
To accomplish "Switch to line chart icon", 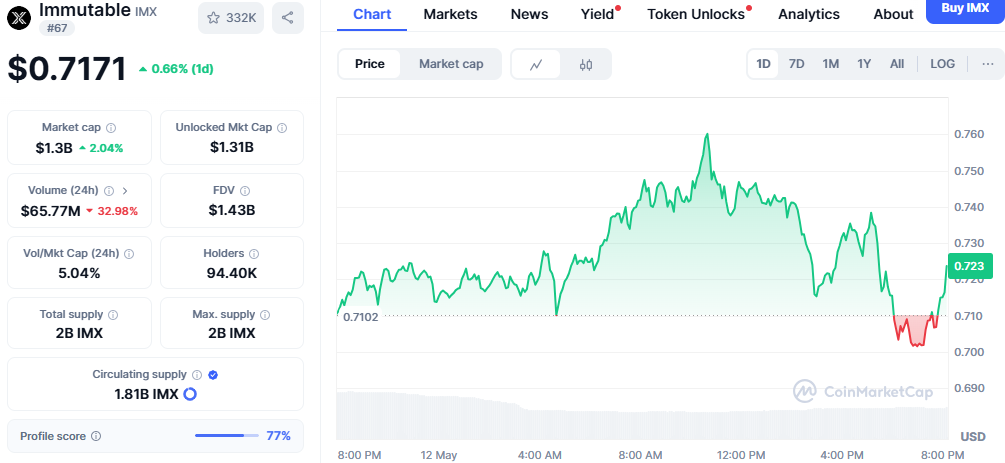I will [x=536, y=64].
